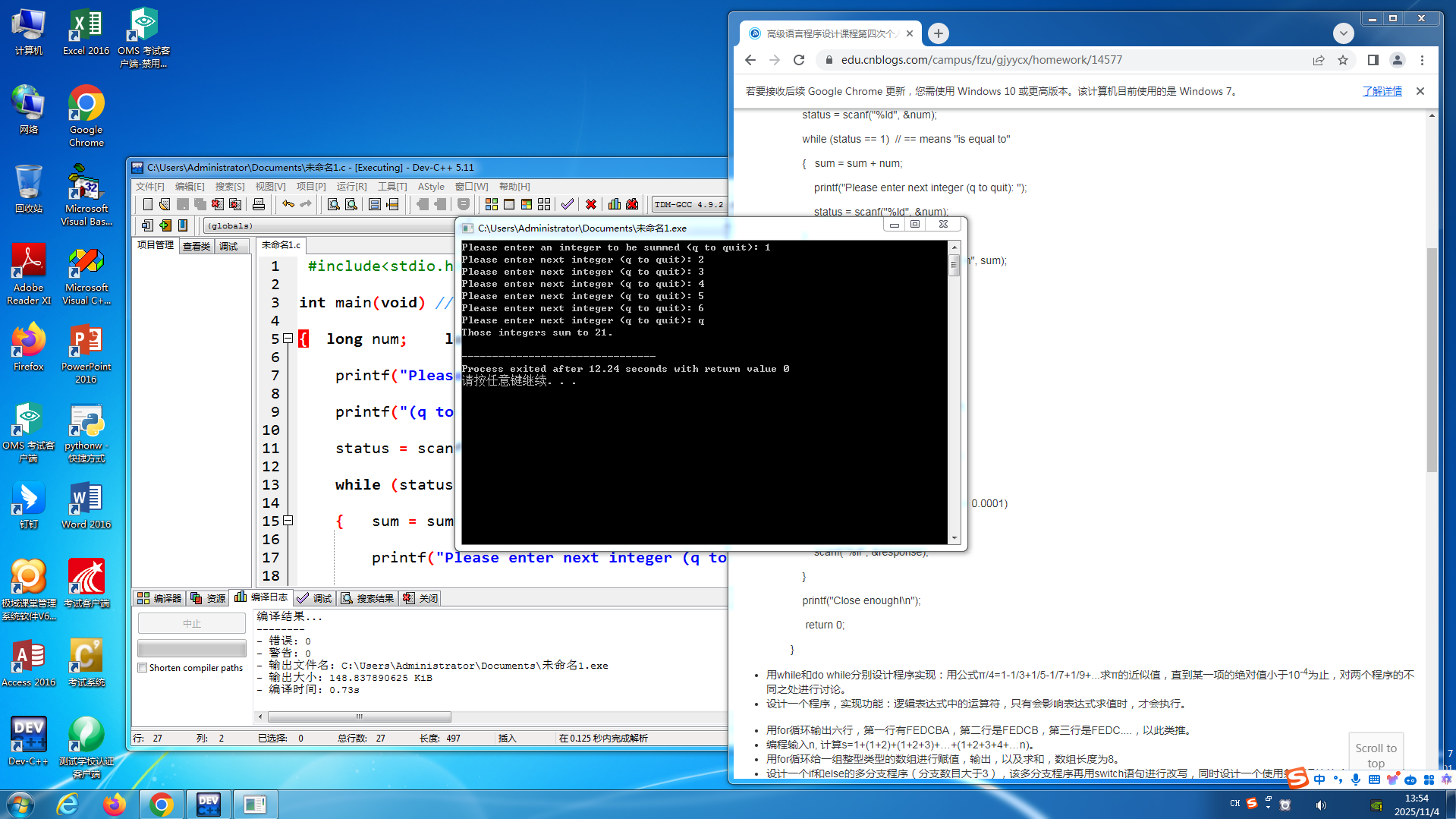Toggle Sogou punctuation mode button
The image size is (1456, 819).
click(x=1338, y=780)
